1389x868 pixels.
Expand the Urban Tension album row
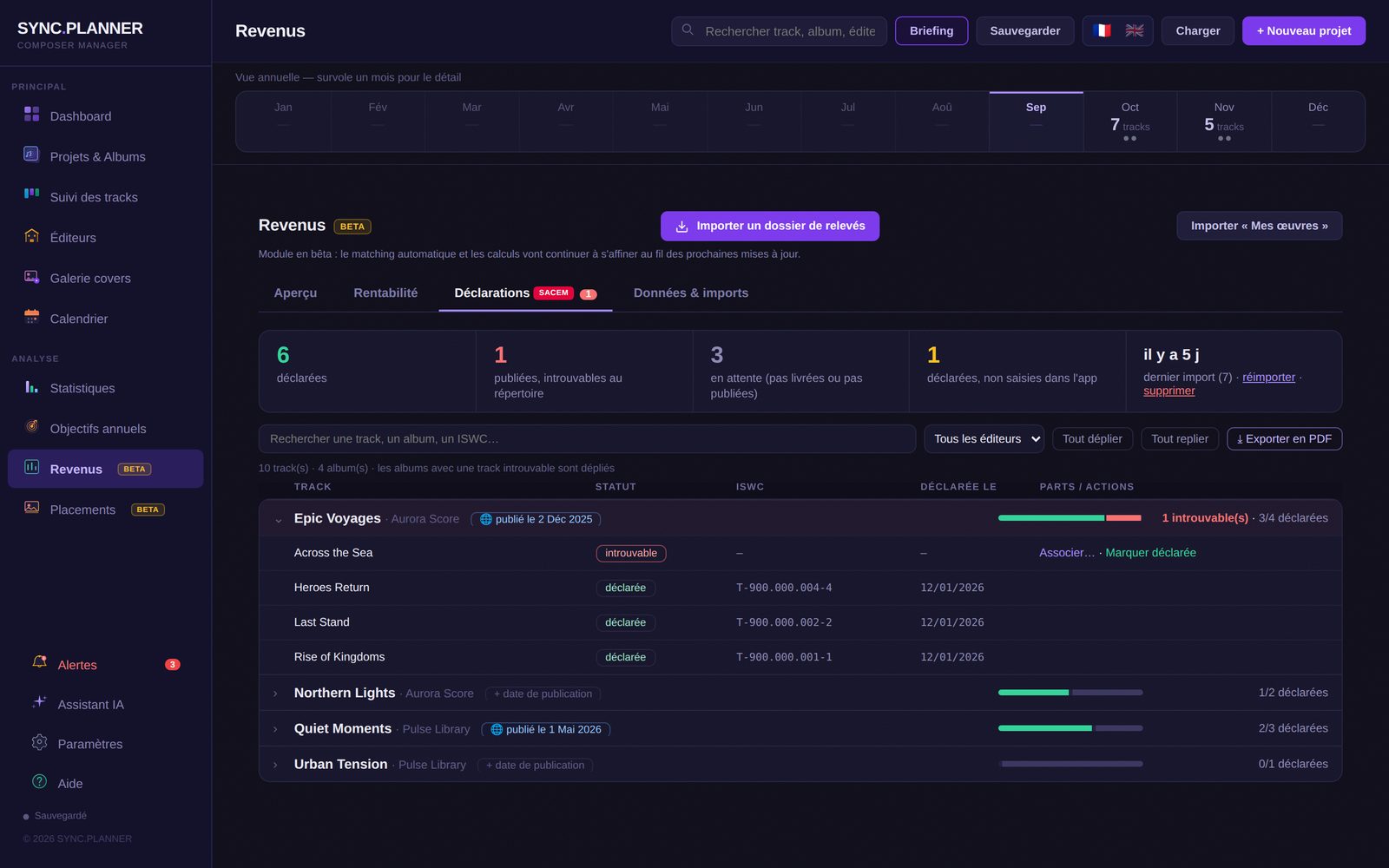point(275,765)
